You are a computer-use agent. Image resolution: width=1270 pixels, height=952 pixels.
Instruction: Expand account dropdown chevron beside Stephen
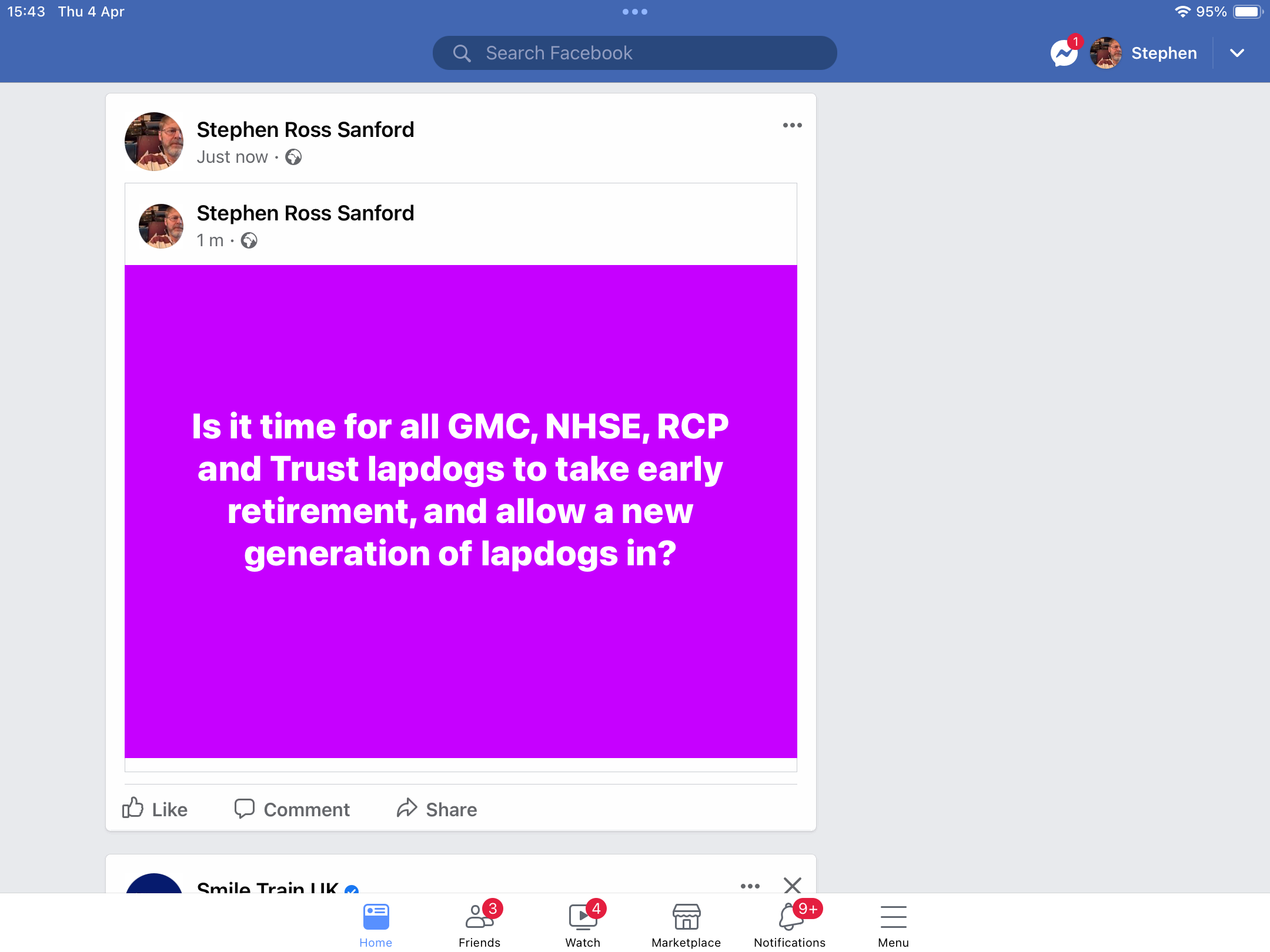(x=1237, y=53)
